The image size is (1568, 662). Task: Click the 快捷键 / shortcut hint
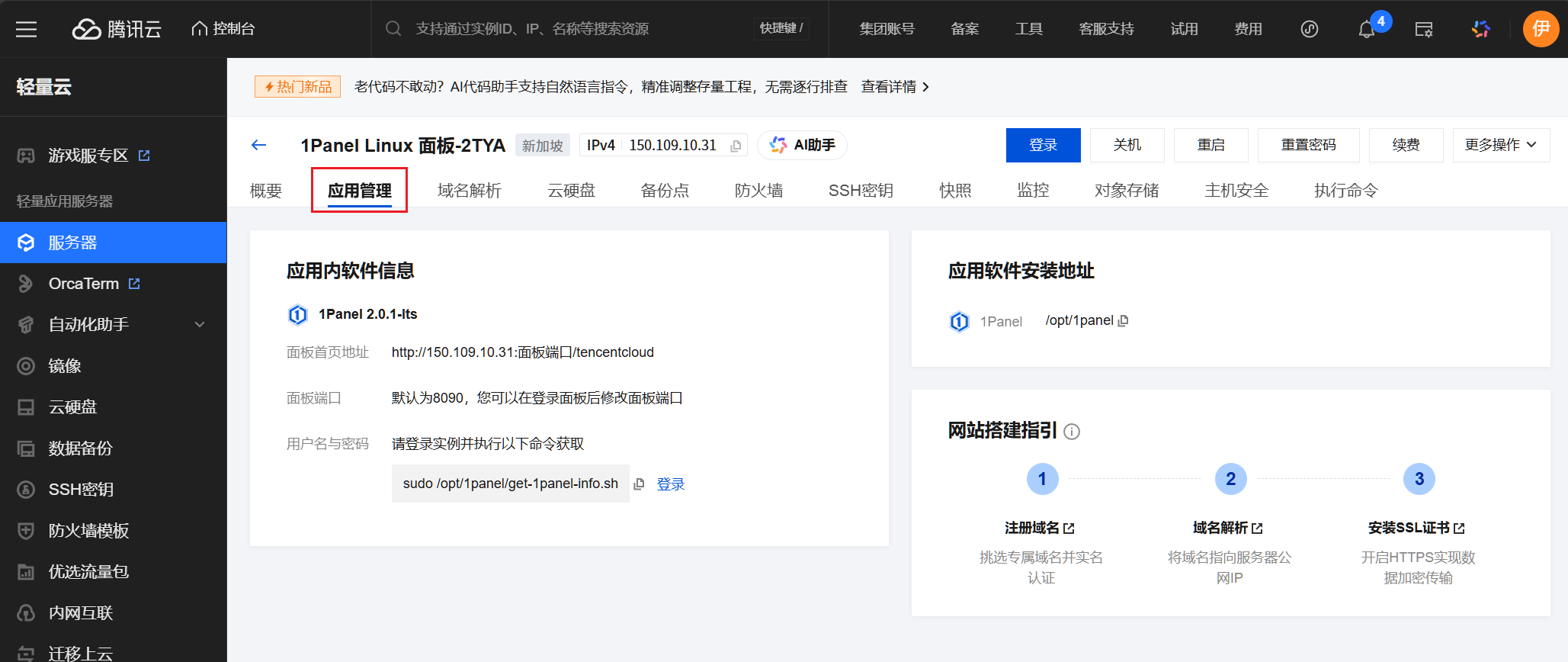781,28
